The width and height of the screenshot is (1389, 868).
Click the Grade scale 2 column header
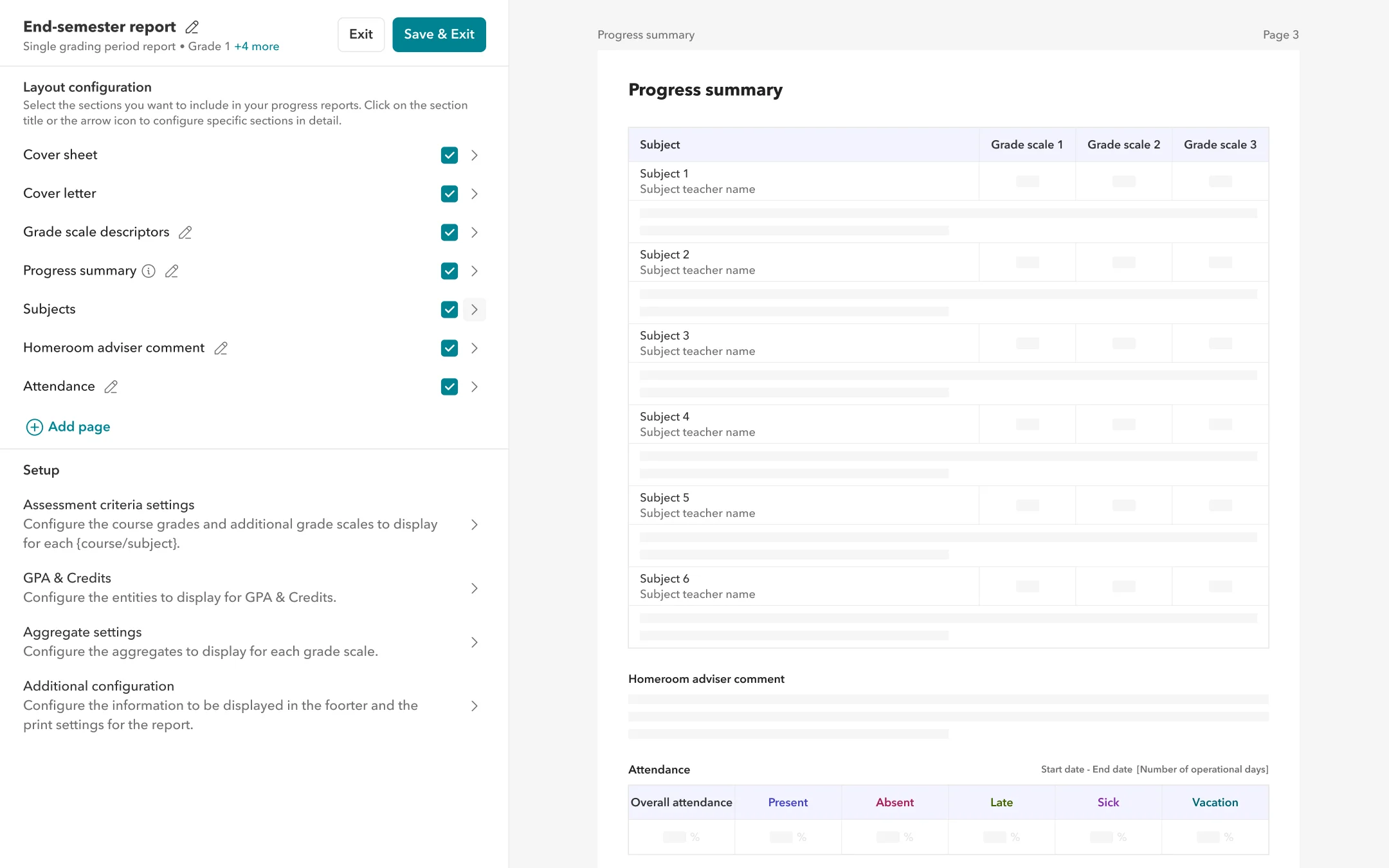pyautogui.click(x=1123, y=145)
